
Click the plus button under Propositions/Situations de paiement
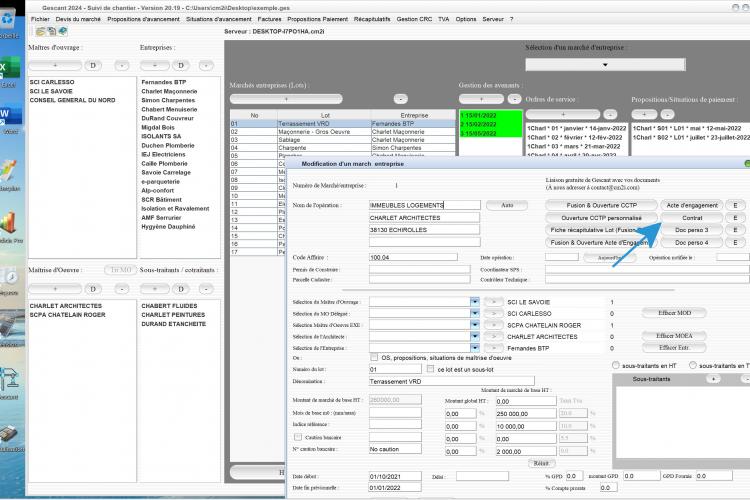(644, 114)
